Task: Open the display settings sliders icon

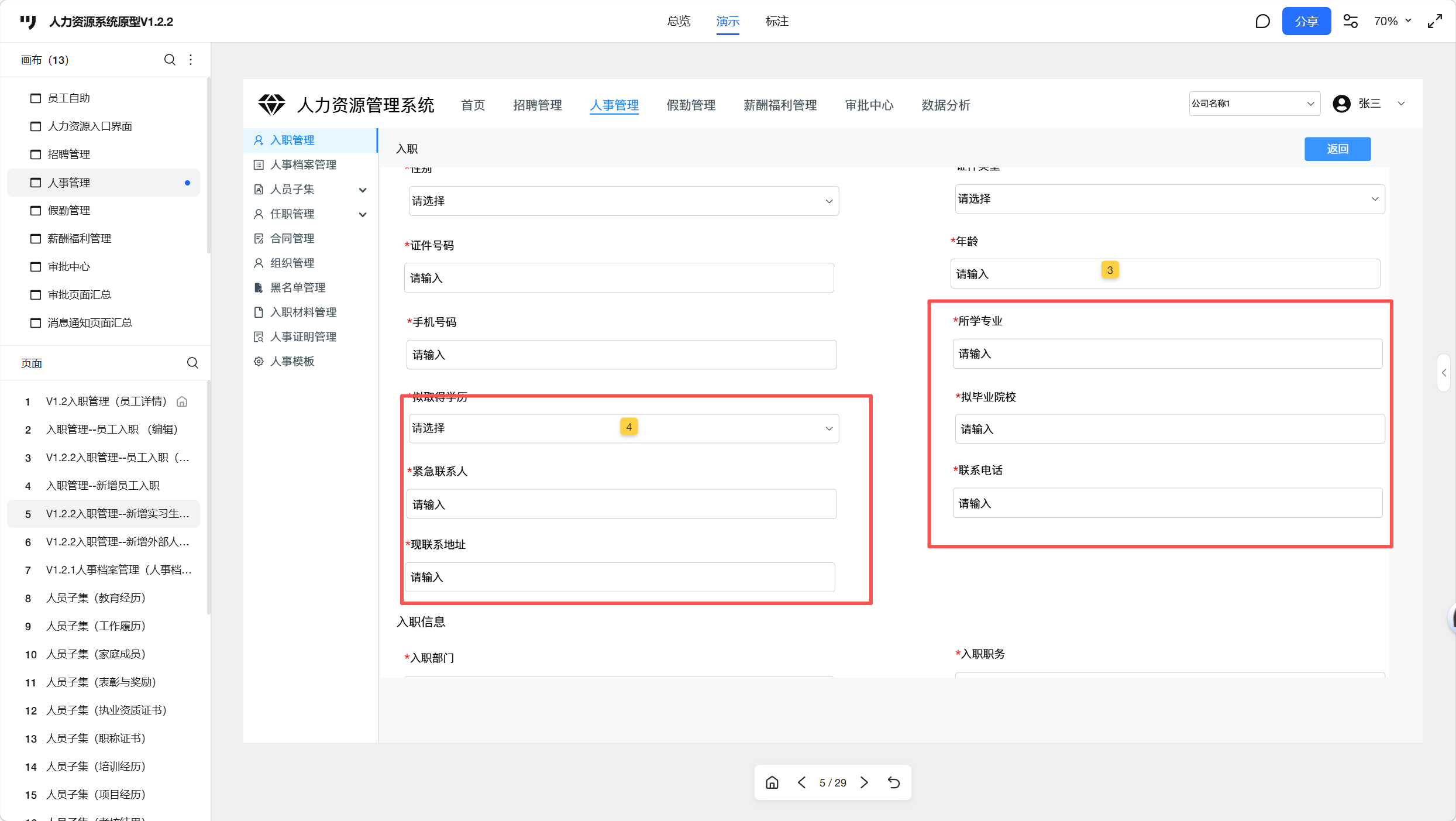Action: (x=1350, y=22)
